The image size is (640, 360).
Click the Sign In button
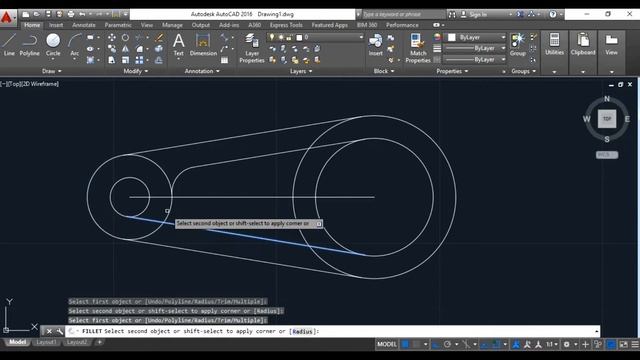(x=478, y=14)
